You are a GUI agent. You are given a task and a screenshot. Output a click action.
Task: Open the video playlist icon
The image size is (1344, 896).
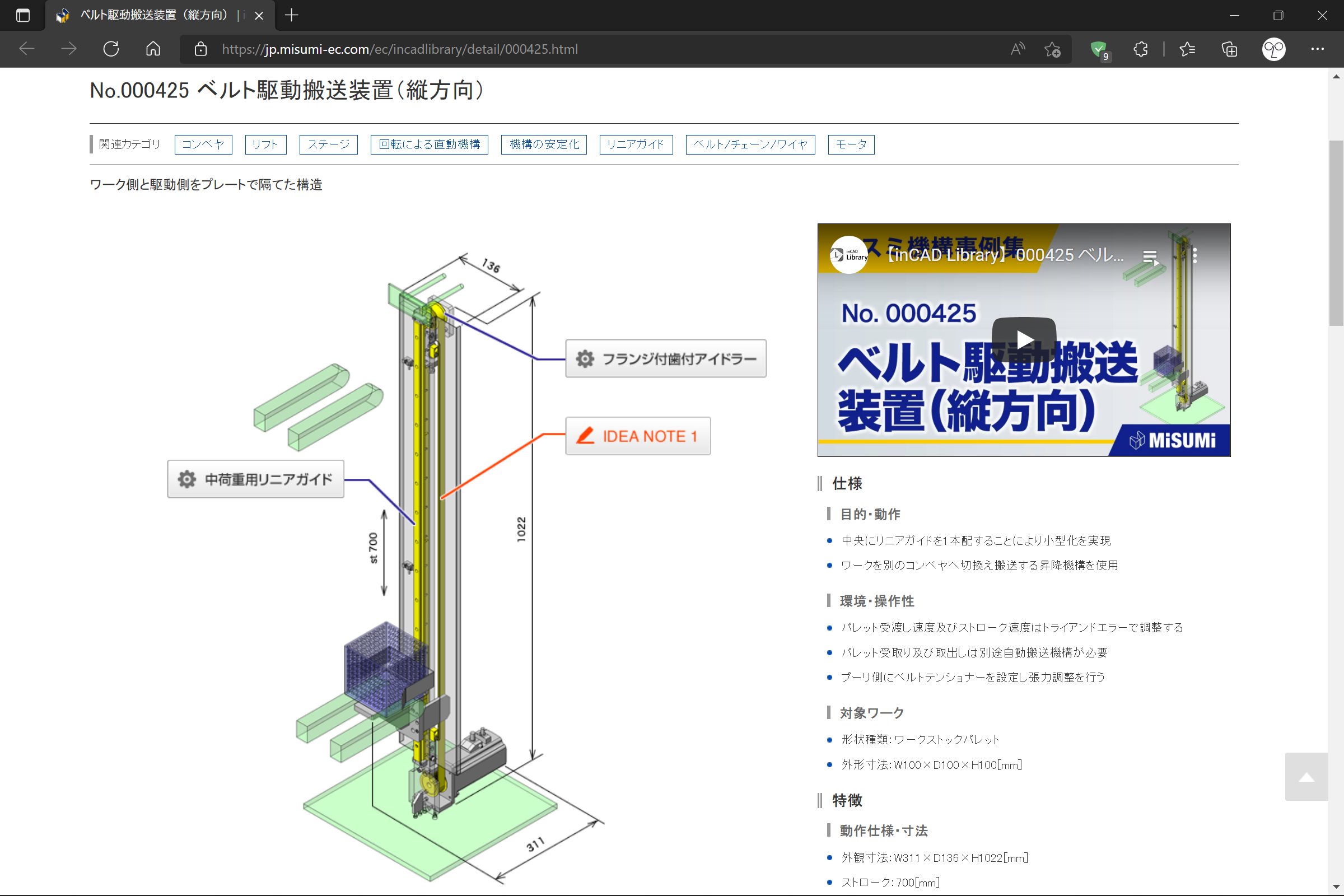pyautogui.click(x=1151, y=257)
